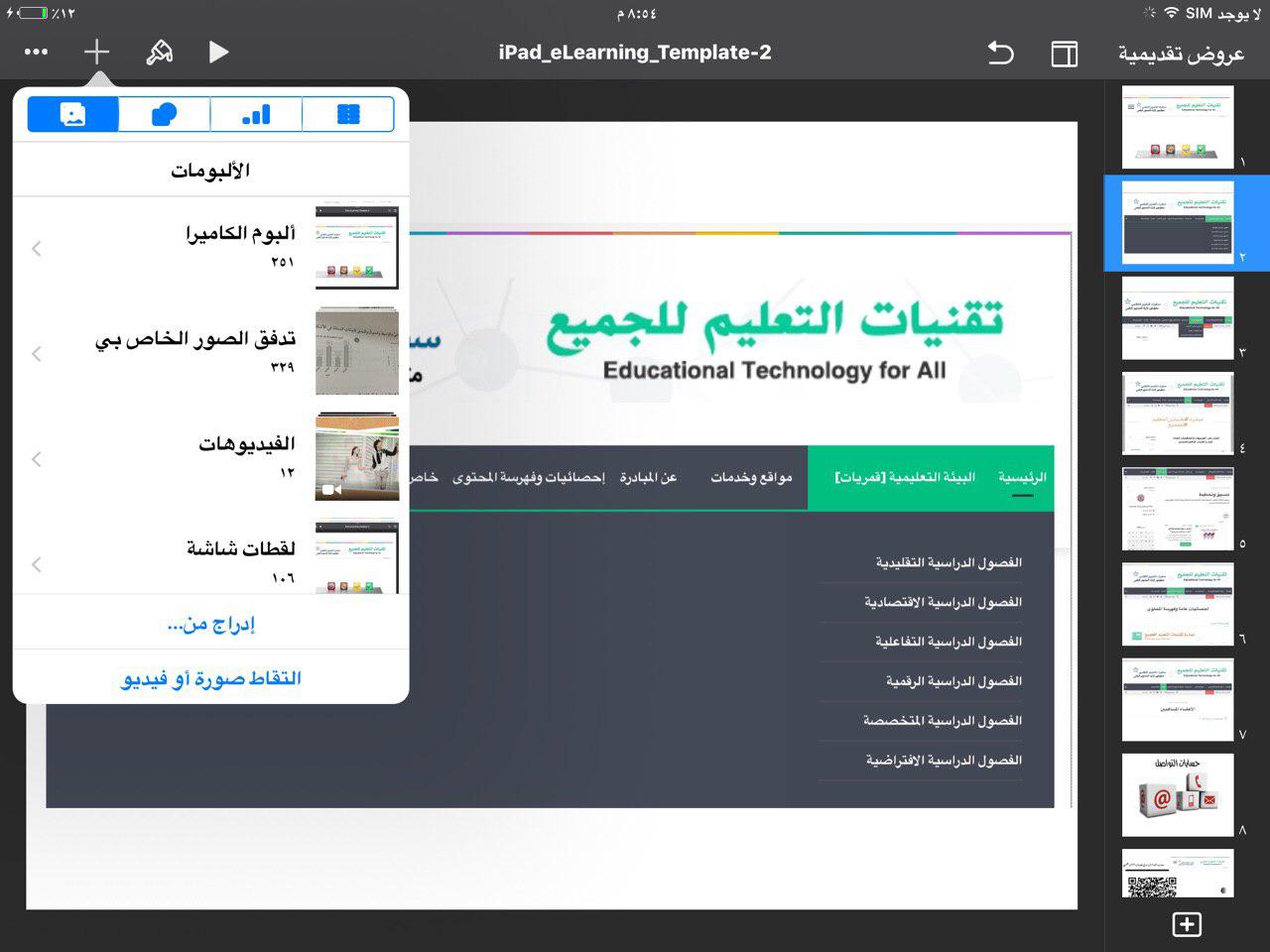This screenshot has width=1270, height=952.
Task: Toggle the slide navigator view icon
Action: pyautogui.click(x=1064, y=54)
